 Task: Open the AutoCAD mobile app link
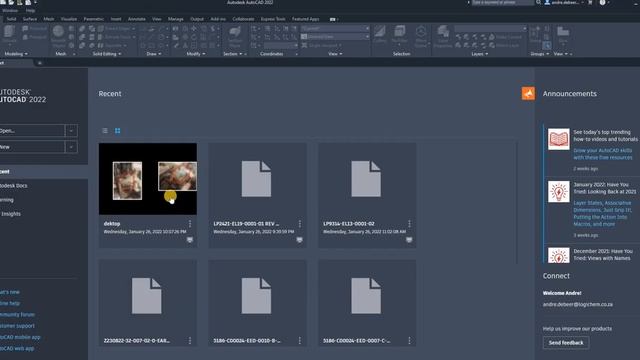click(x=20, y=337)
